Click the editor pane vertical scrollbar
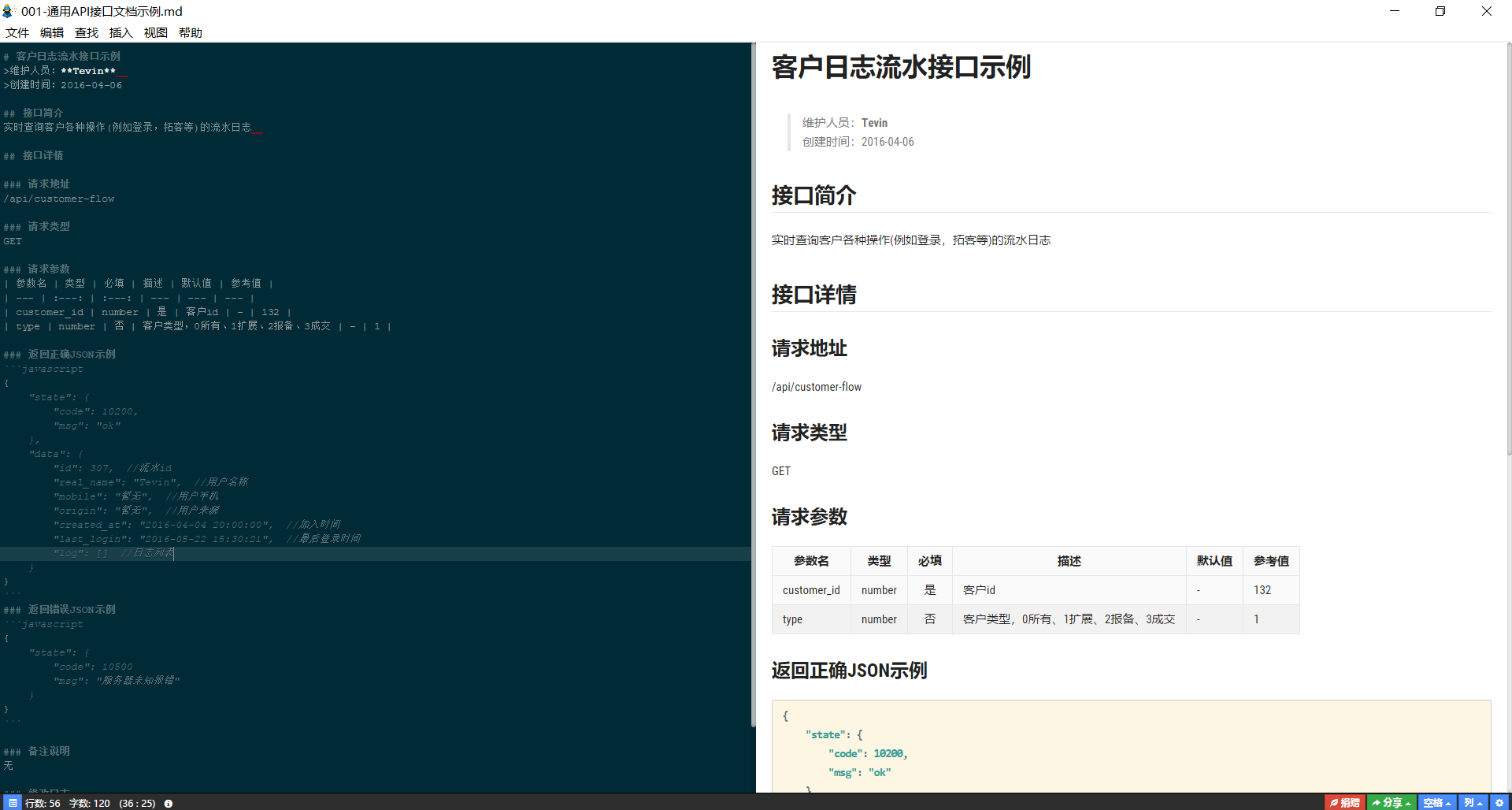Image resolution: width=1512 pixels, height=810 pixels. [x=753, y=385]
